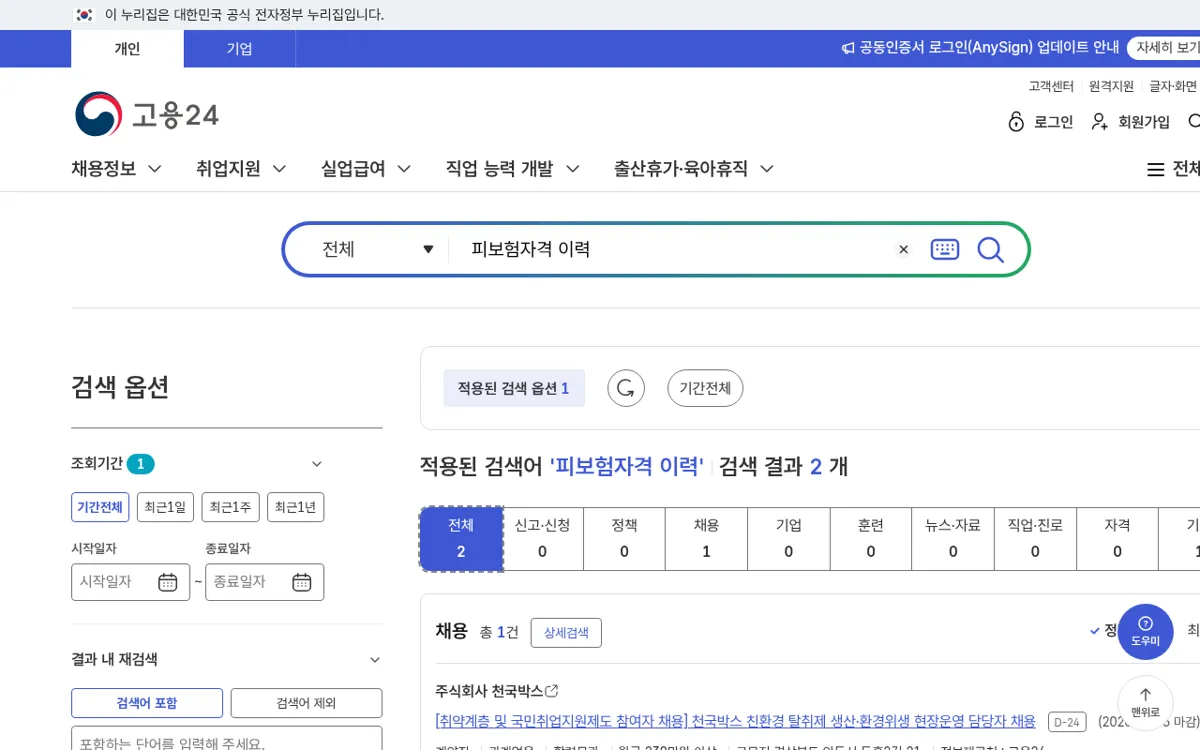Click the D-24 deadline badge
Viewport: 1200px width, 750px height.
[1067, 722]
